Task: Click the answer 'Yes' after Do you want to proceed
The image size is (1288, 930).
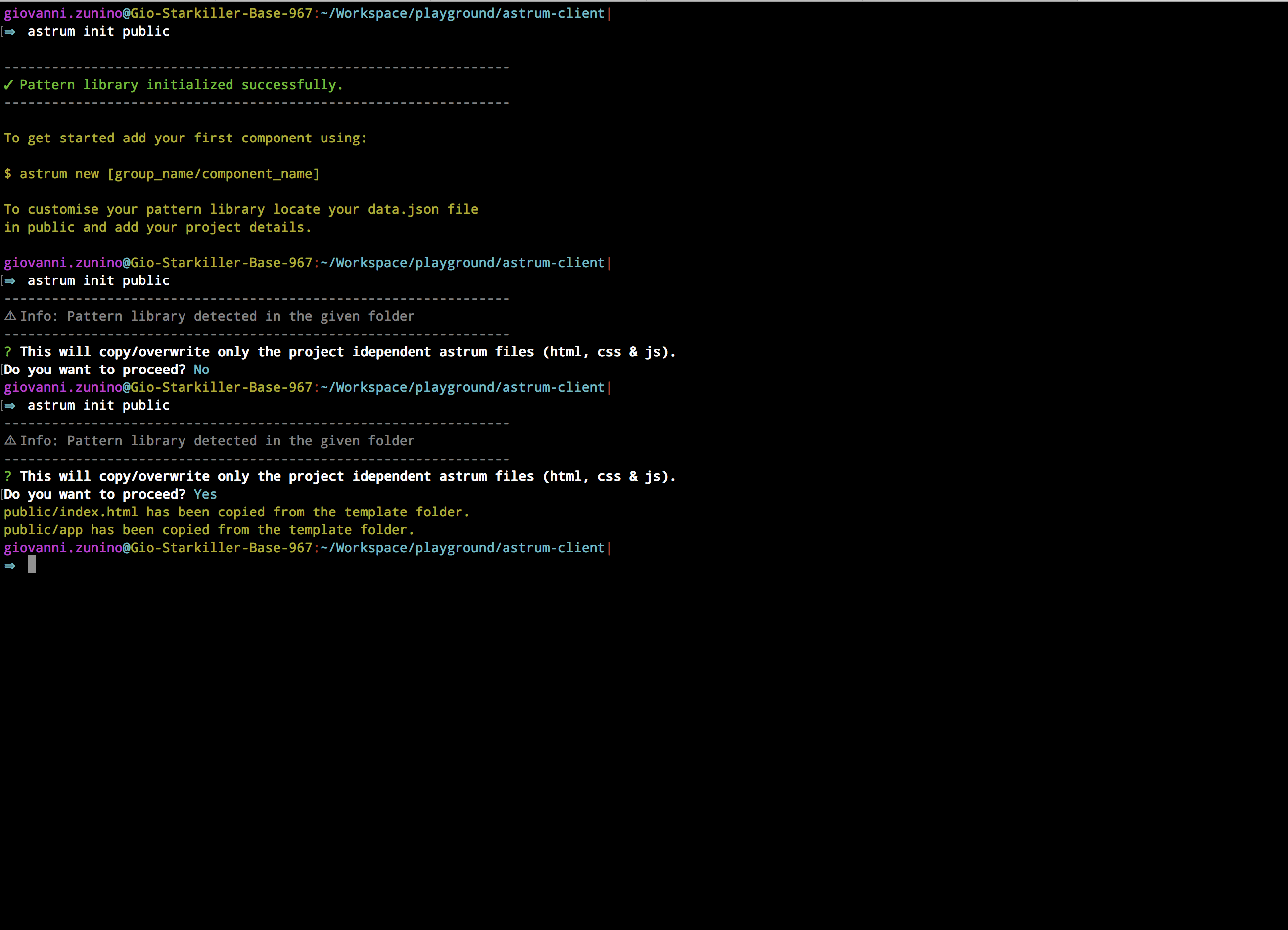Action: [206, 494]
